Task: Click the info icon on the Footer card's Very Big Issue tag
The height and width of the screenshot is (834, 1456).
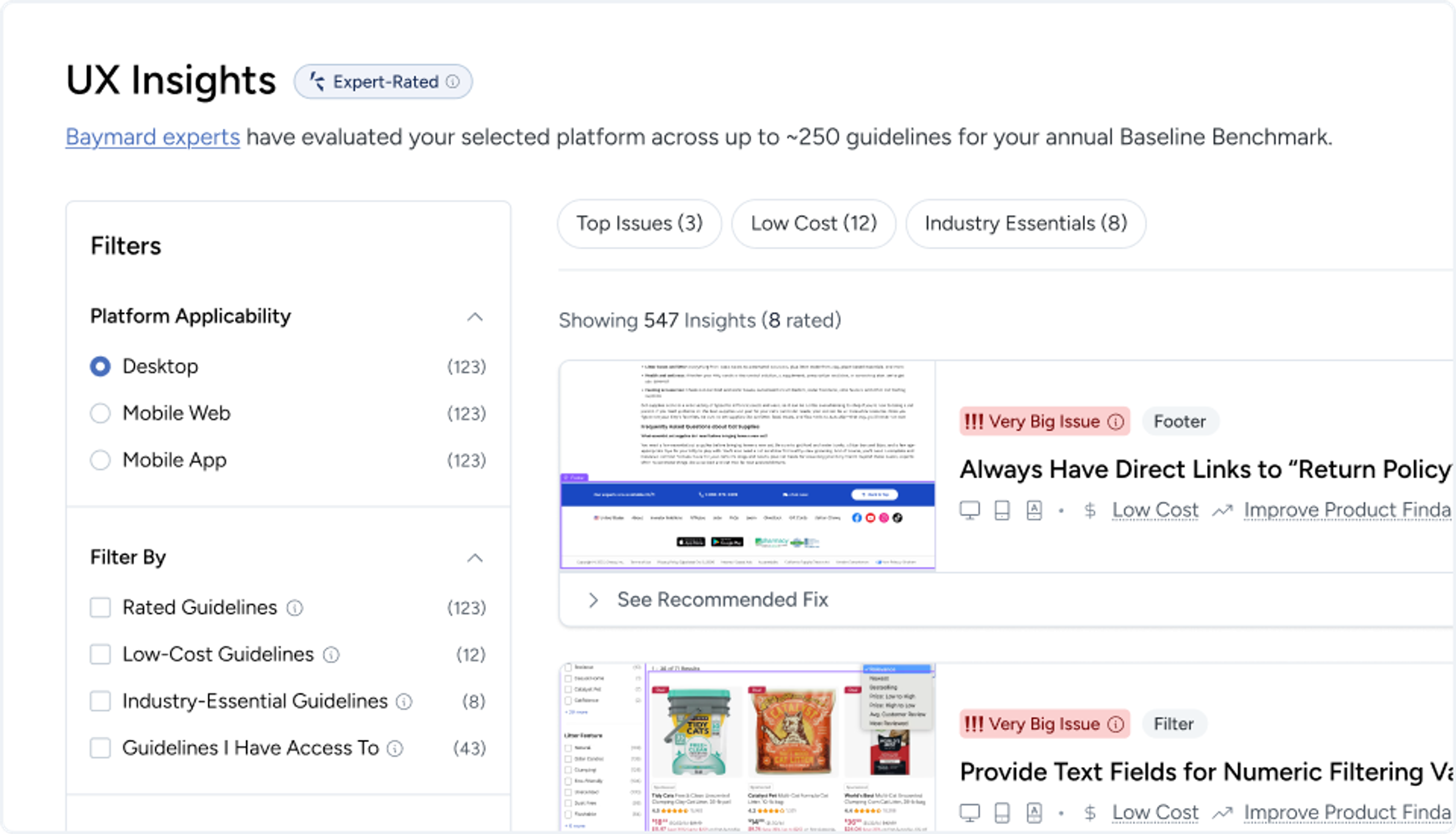Action: [1116, 422]
